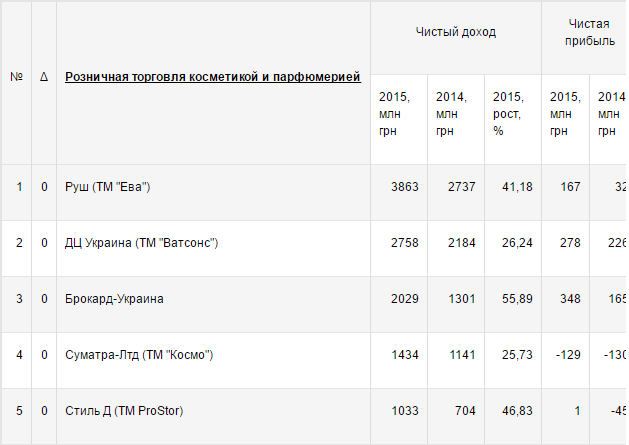629x445 pixels.
Task: Select the 'Руш (ТМ "Ева")' company name
Action: [x=107, y=187]
